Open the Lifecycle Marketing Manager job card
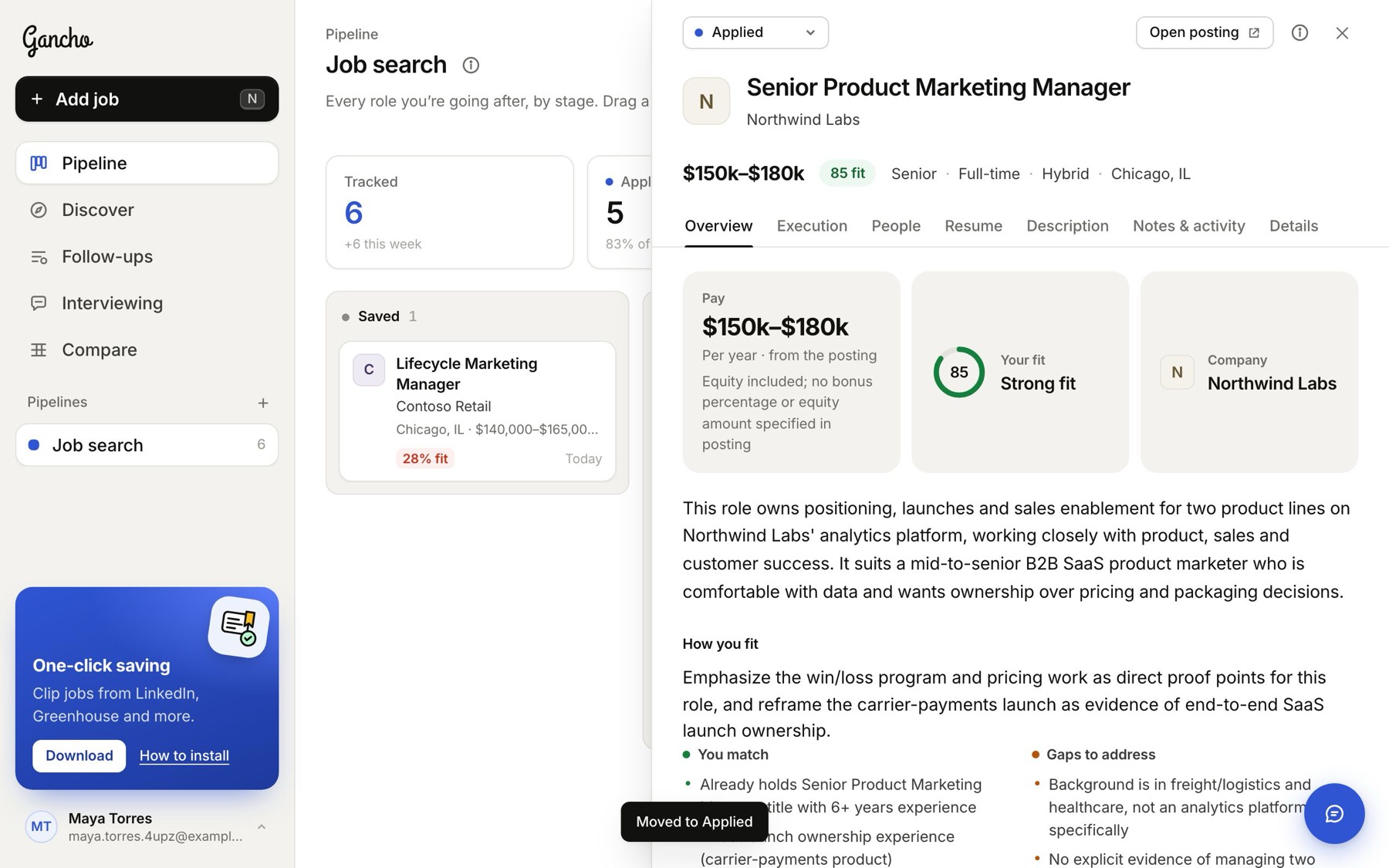This screenshot has height=868, width=1389. point(478,411)
